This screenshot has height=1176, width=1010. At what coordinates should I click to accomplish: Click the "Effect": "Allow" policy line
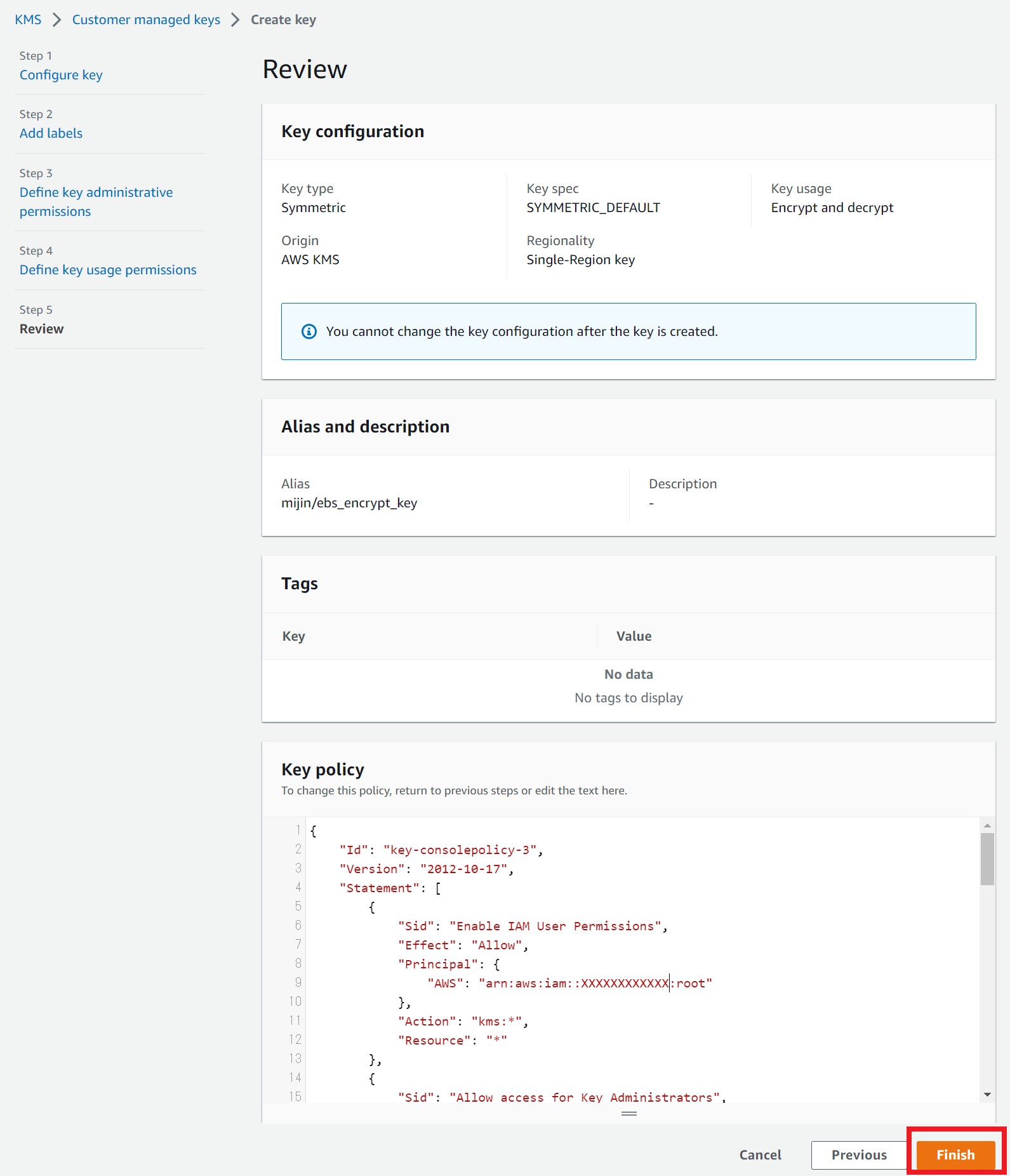[463, 945]
